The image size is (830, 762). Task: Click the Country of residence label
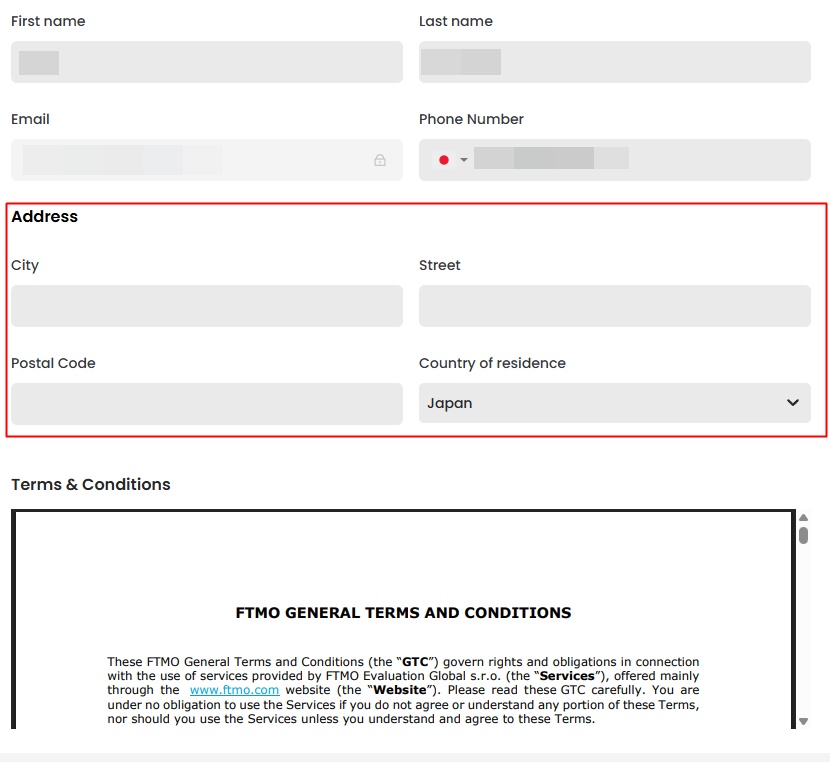pyautogui.click(x=492, y=364)
